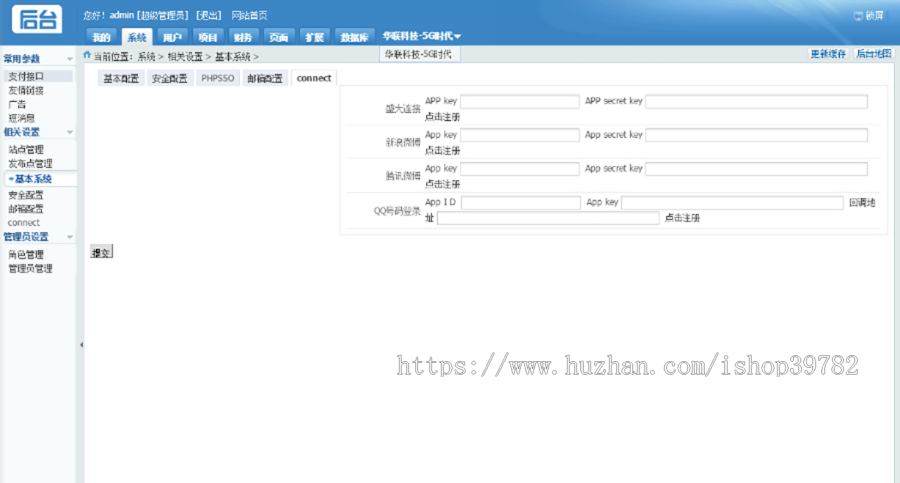Open the 扩展 top navigation tab
Screen dimensions: 900x483
pos(314,37)
